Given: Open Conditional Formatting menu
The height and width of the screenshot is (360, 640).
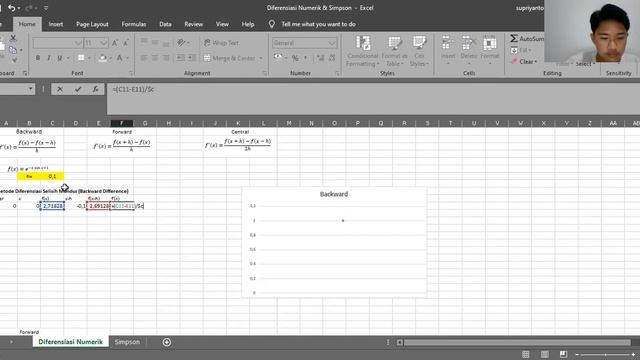Looking at the screenshot, I should (362, 51).
